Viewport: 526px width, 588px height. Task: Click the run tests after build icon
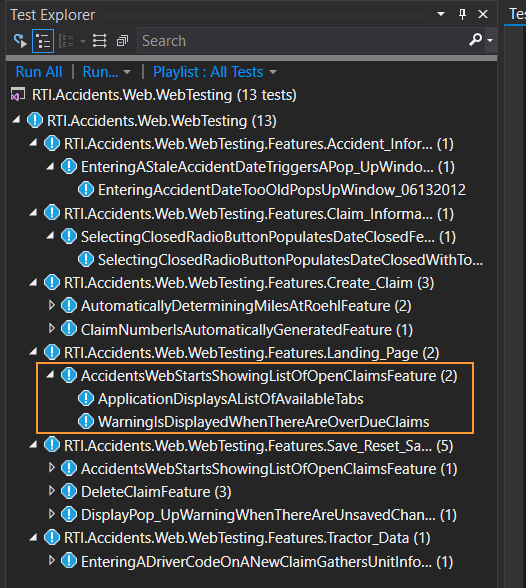point(19,40)
